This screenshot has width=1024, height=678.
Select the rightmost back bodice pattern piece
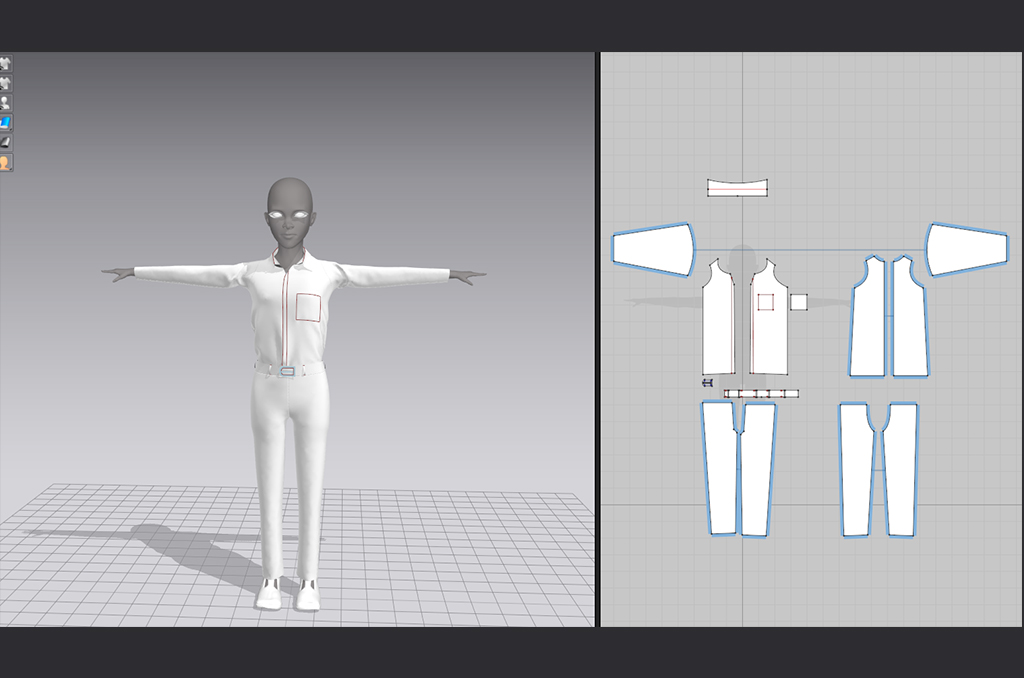point(909,320)
